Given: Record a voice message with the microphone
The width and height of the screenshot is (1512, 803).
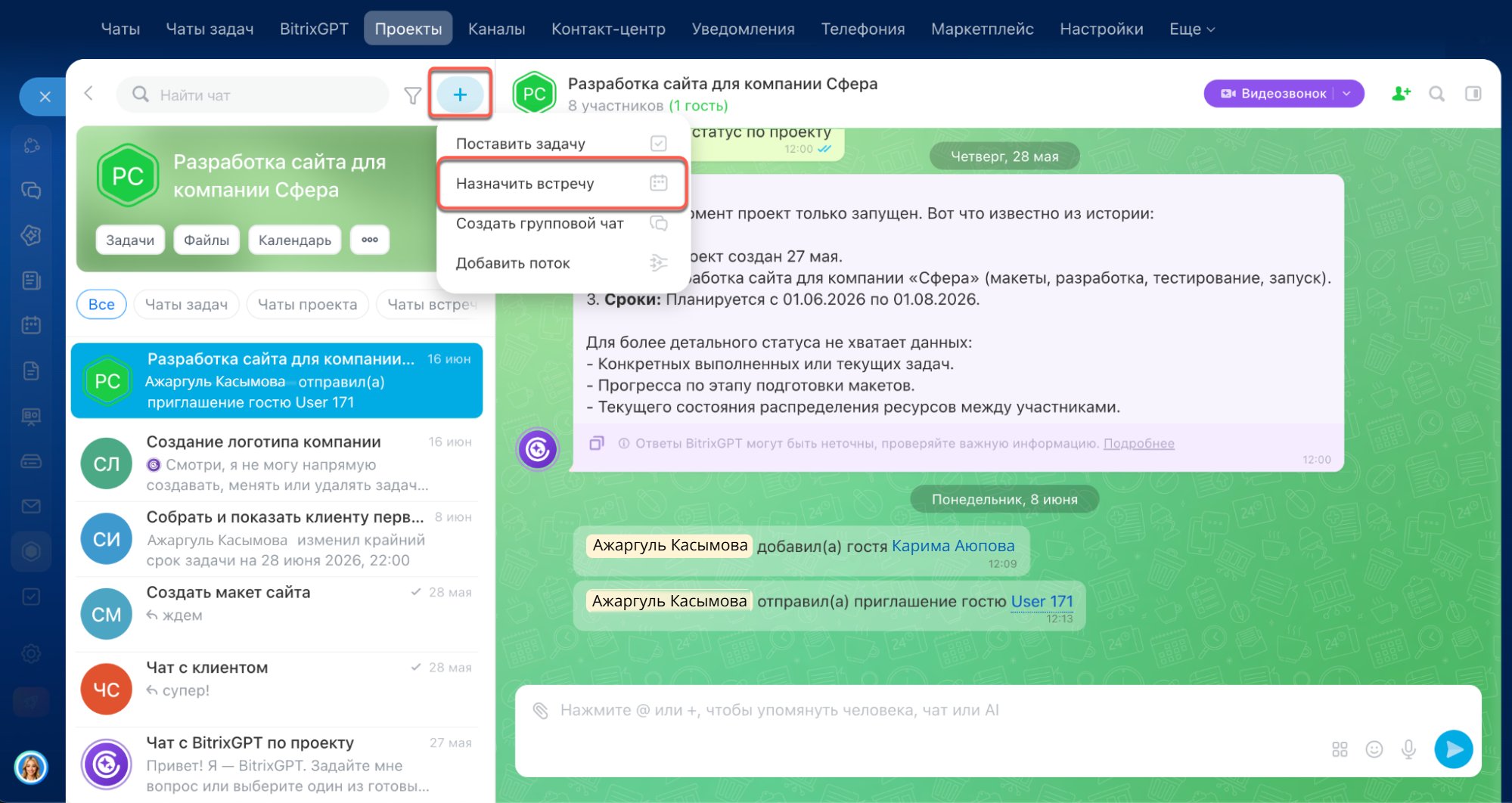Looking at the screenshot, I should pos(1408,749).
